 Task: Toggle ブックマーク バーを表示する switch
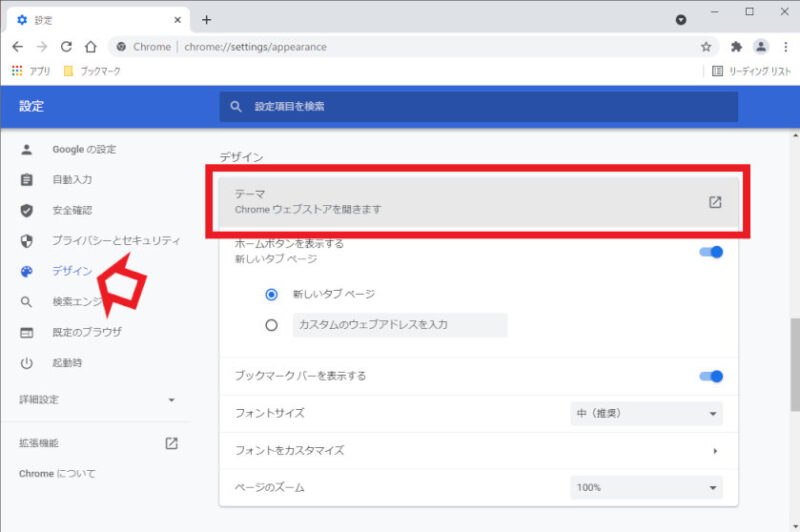click(x=711, y=376)
